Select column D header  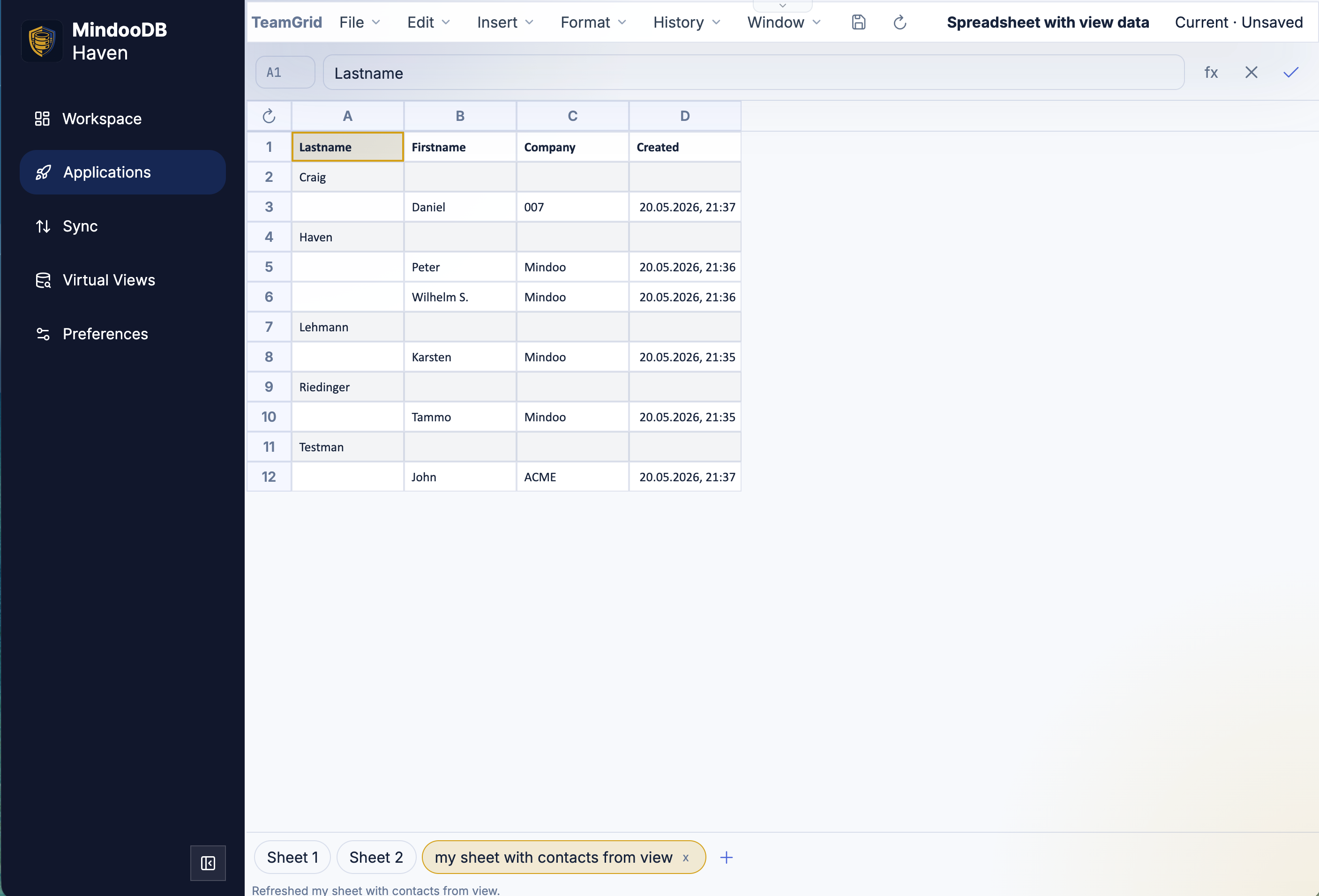685,116
